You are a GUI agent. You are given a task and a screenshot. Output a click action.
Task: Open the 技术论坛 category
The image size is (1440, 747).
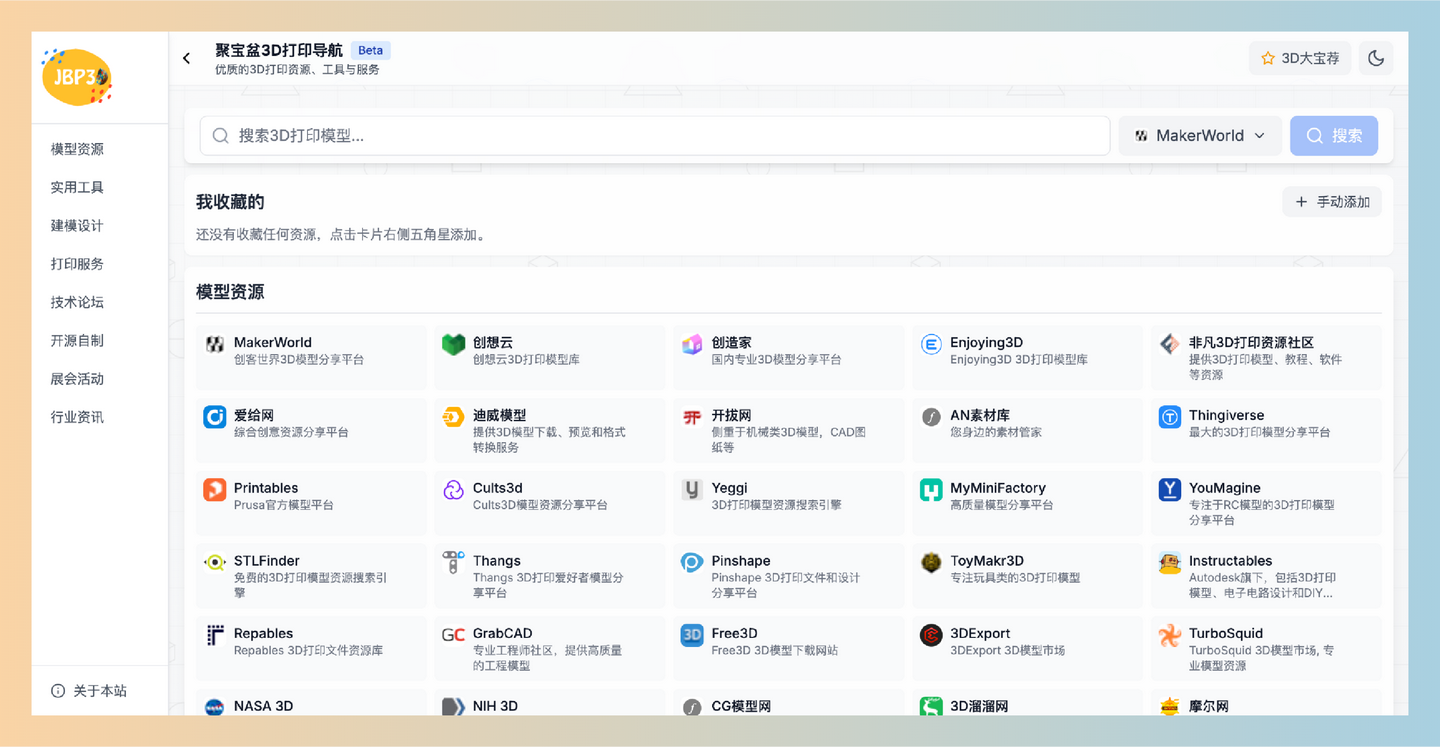tap(77, 301)
